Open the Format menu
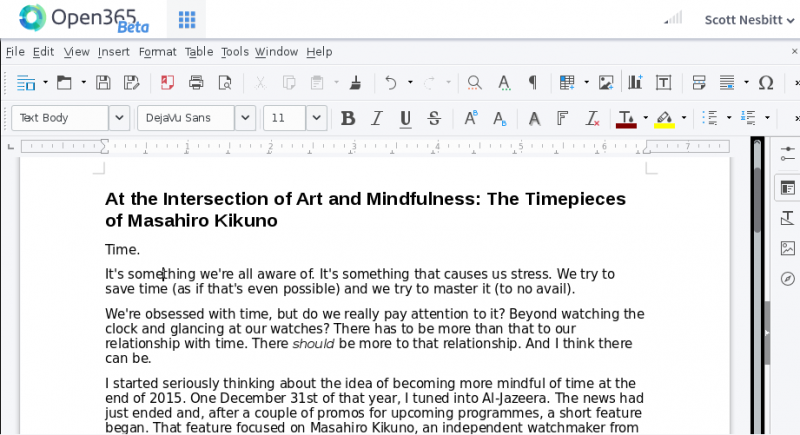Screen dimensions: 800x435 click(x=157, y=52)
